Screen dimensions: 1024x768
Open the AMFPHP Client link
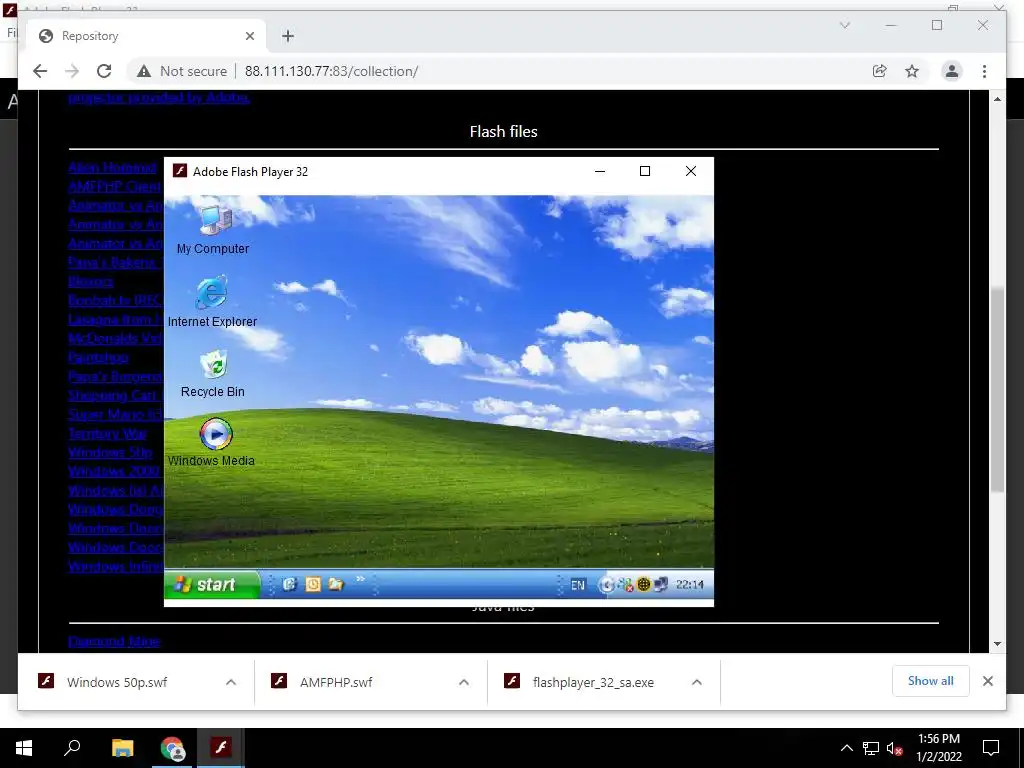pyautogui.click(x=116, y=187)
